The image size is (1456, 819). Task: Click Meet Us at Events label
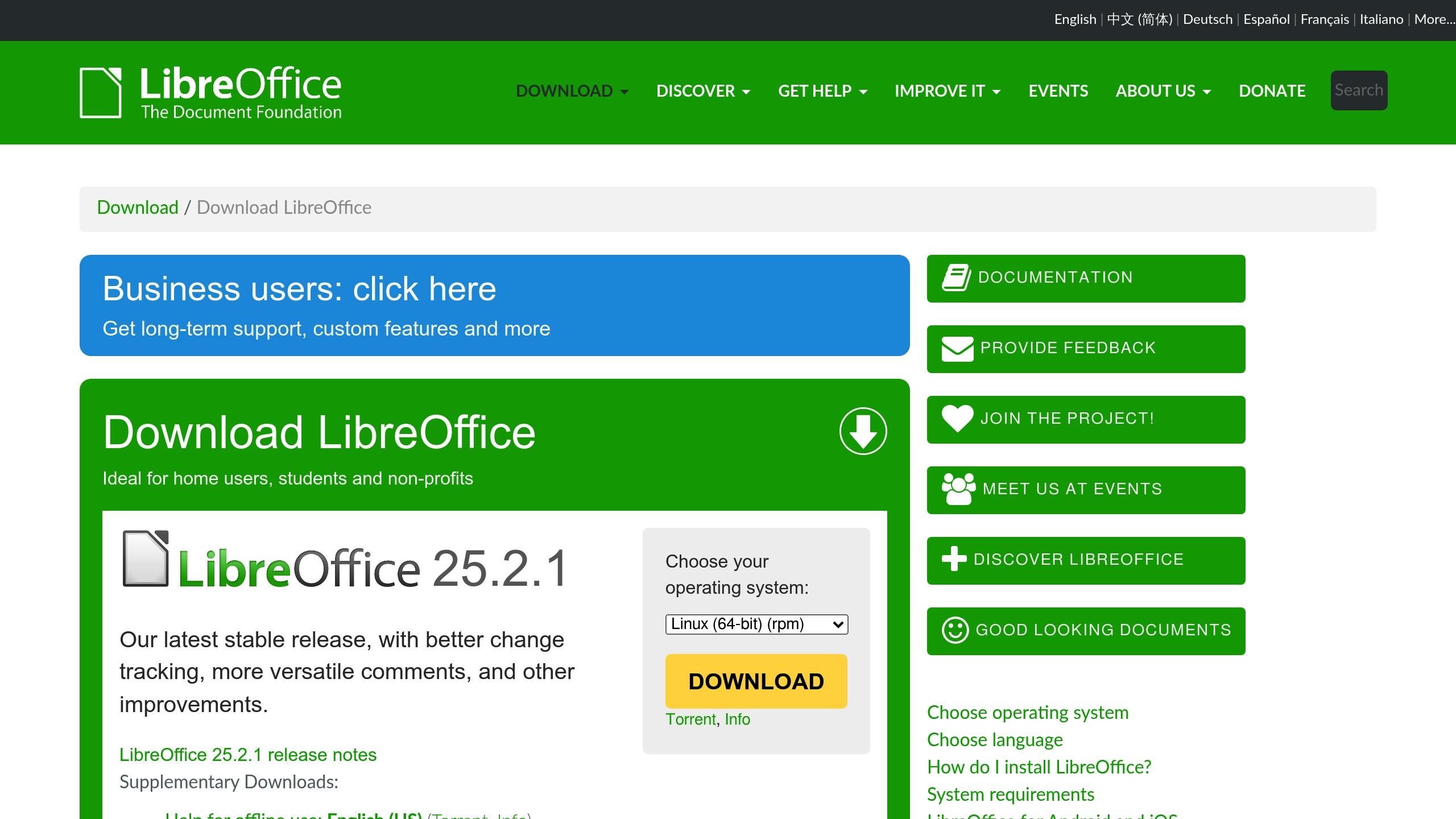click(1072, 489)
